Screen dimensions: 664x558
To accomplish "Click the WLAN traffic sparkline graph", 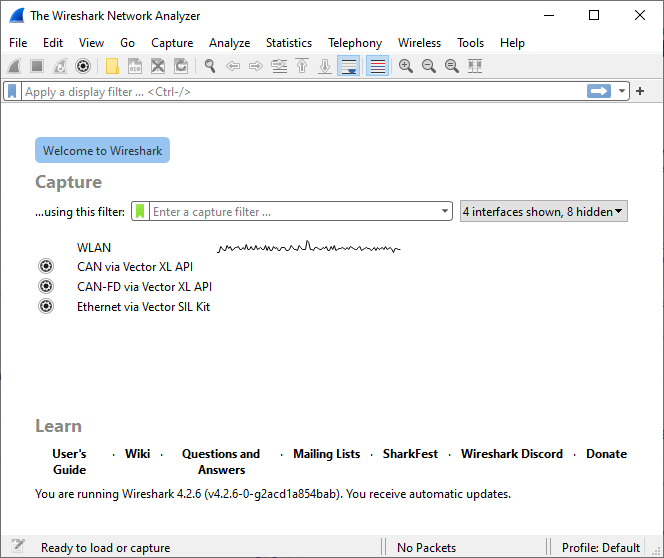I will click(x=309, y=247).
